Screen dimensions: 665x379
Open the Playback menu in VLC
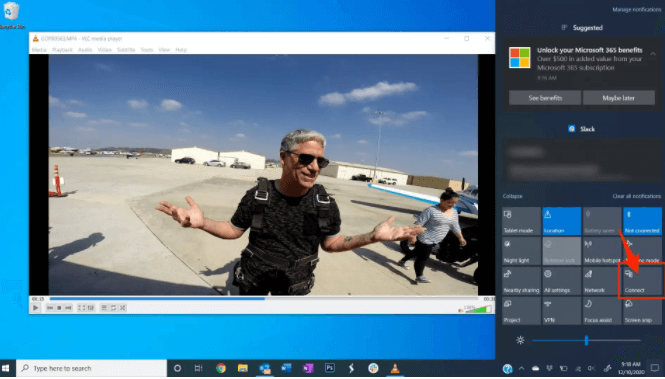click(62, 50)
